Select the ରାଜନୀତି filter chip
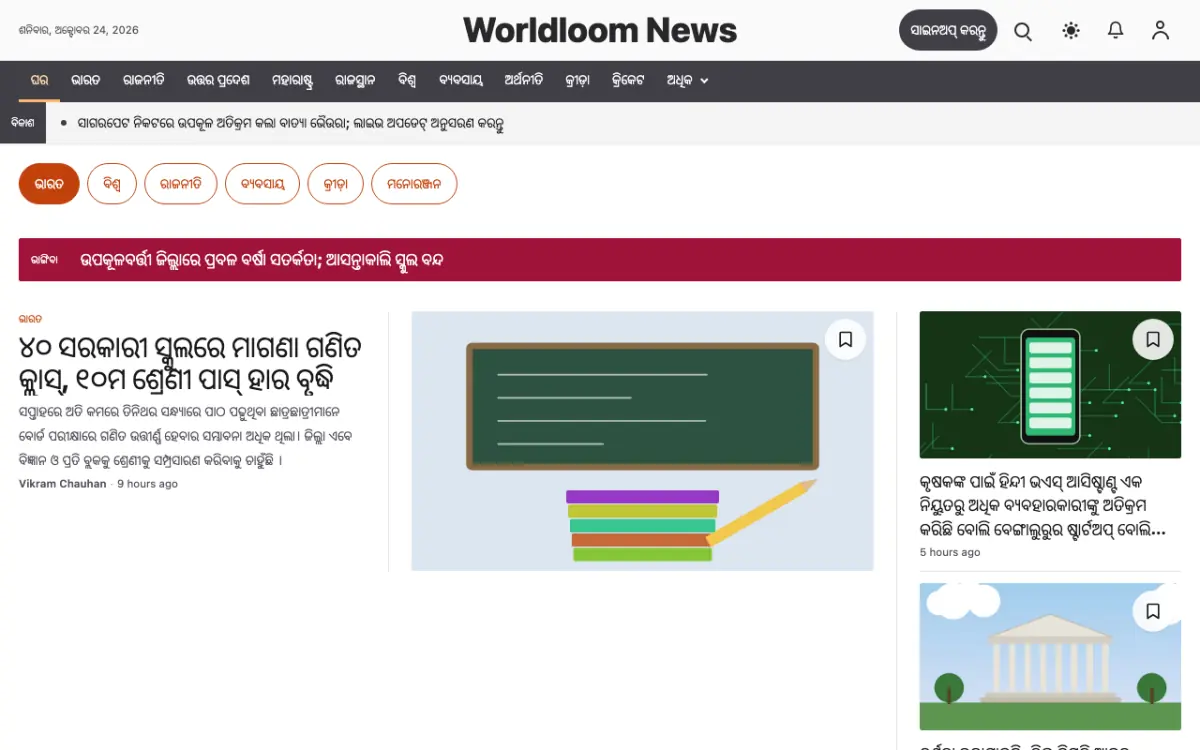 pyautogui.click(x=181, y=184)
